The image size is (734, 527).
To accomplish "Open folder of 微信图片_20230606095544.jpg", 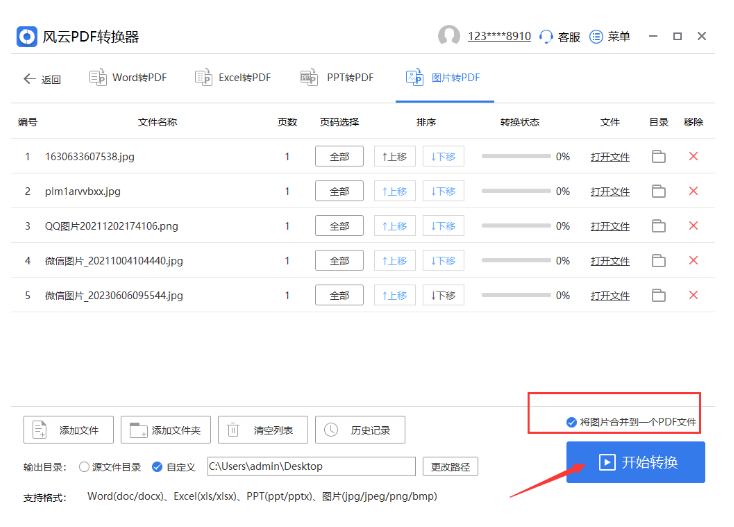I will 659,295.
